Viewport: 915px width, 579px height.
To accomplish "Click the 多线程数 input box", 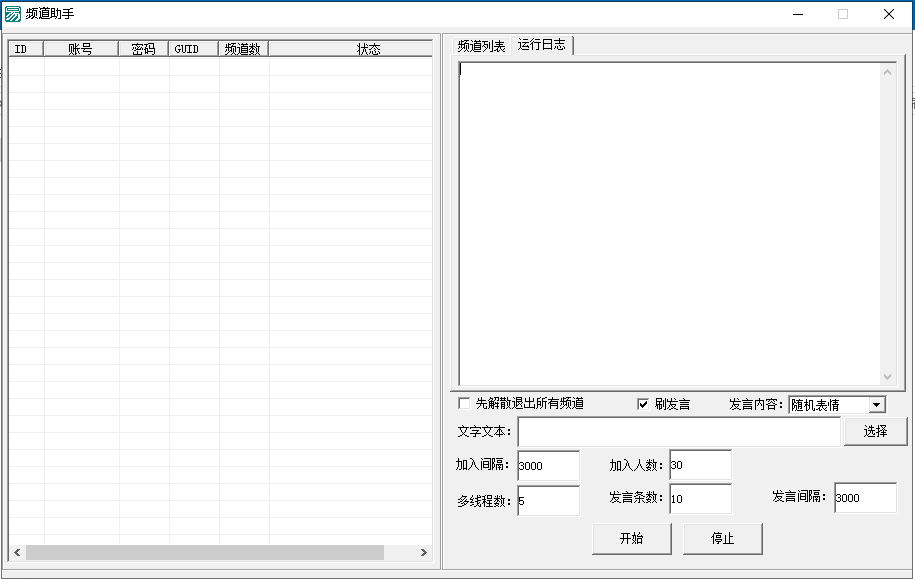I will tap(548, 501).
